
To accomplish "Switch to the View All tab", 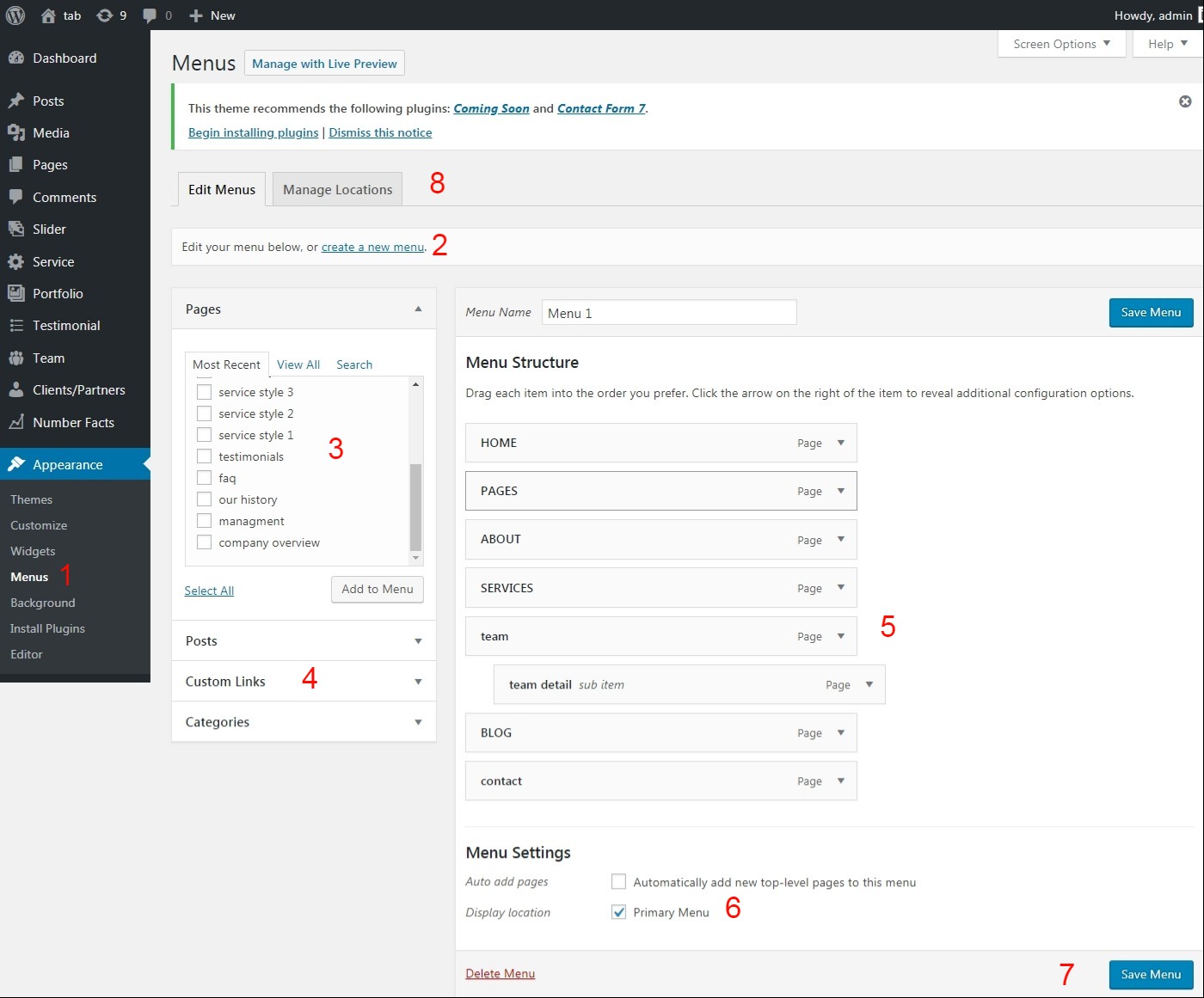I will pos(298,364).
